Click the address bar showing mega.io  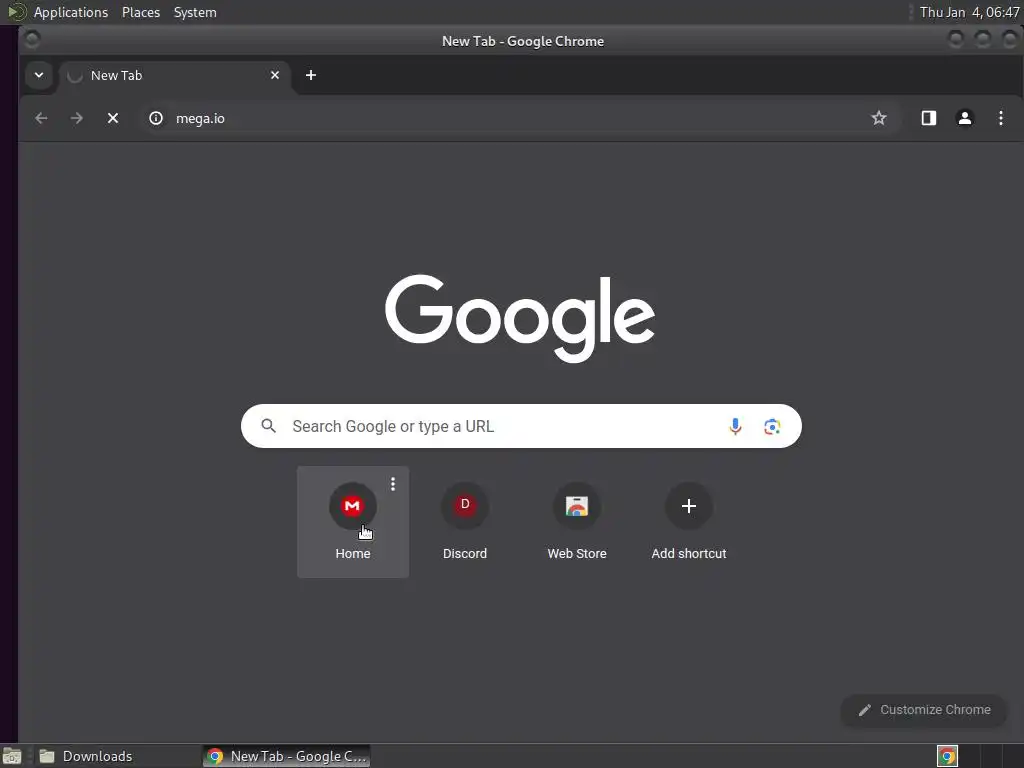tap(521, 118)
